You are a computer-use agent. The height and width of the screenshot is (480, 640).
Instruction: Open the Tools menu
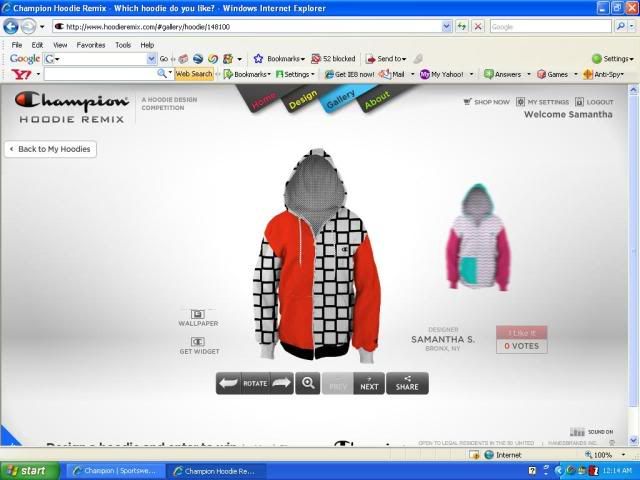pos(123,45)
